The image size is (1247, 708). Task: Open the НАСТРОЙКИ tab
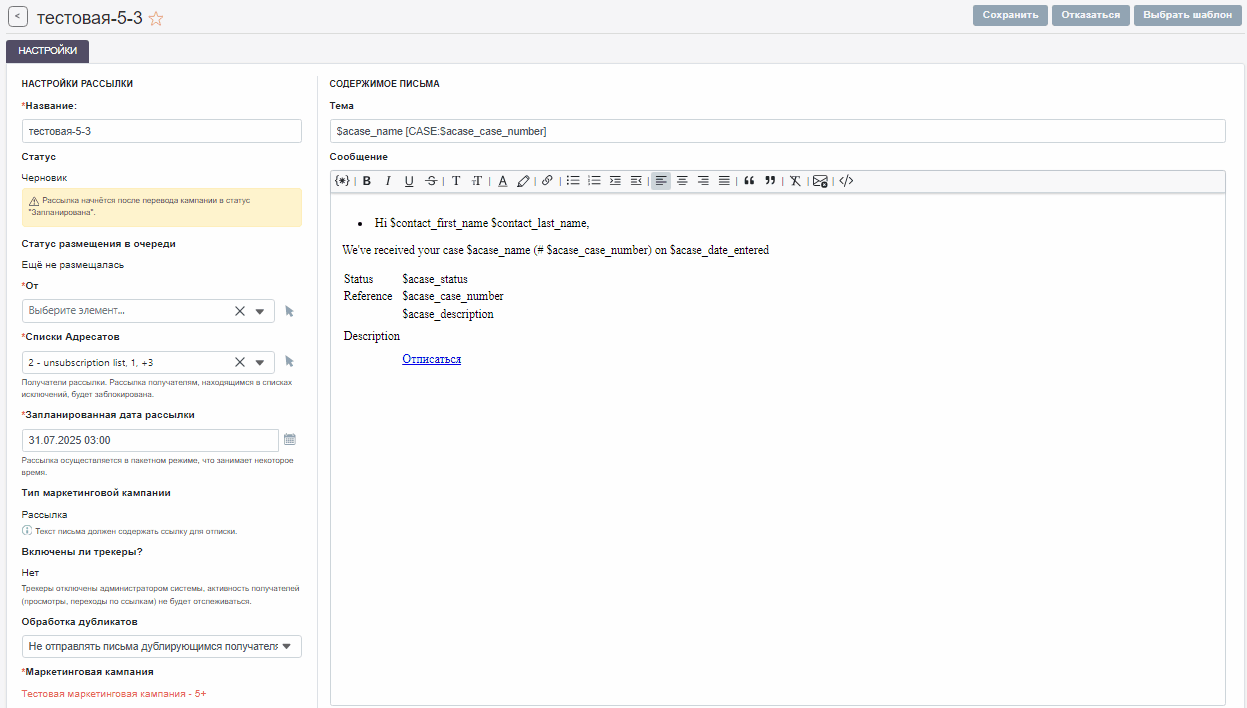(x=48, y=51)
